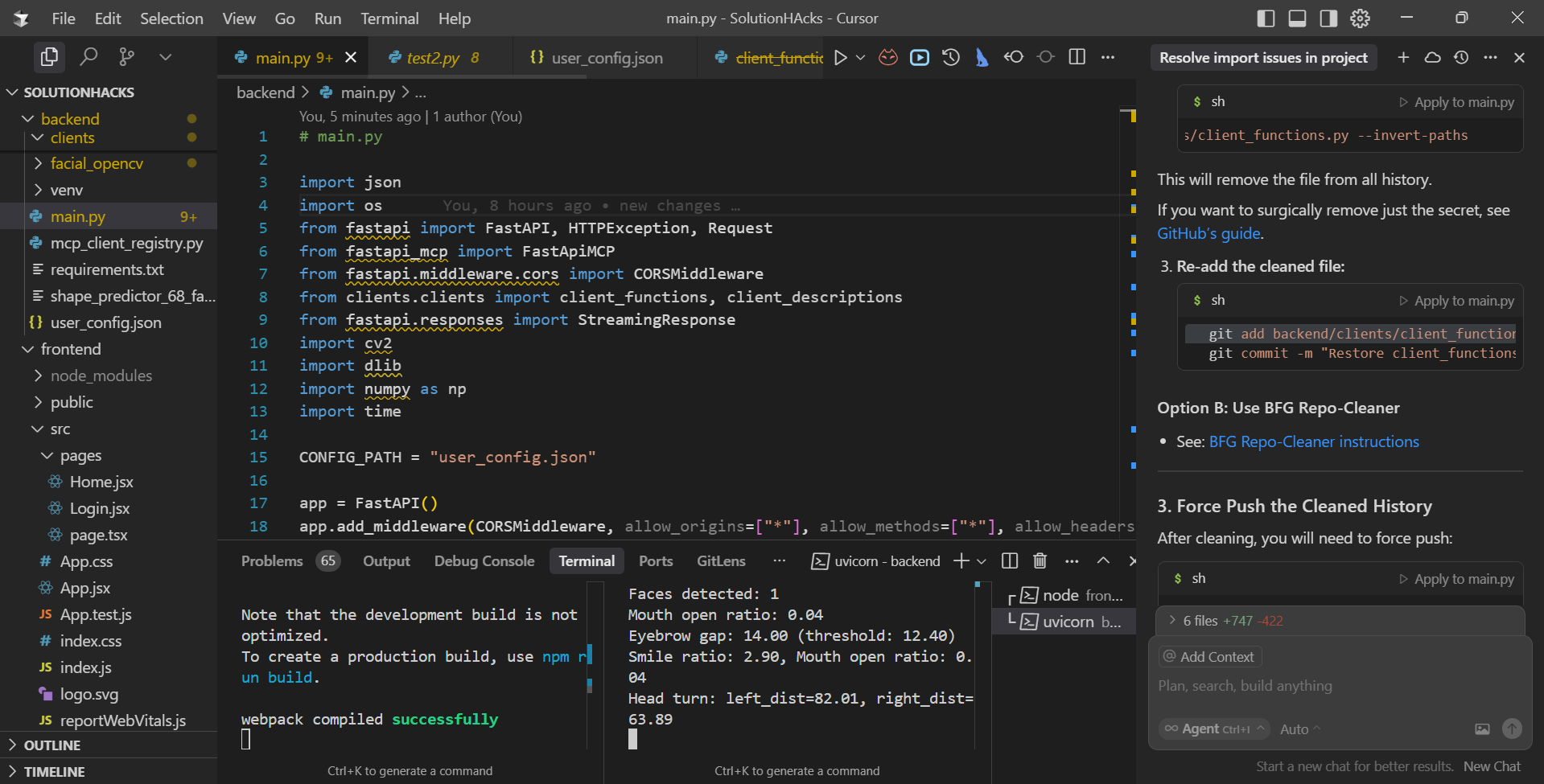Open chat history clock icon
This screenshot has height=784, width=1544.
point(1461,57)
